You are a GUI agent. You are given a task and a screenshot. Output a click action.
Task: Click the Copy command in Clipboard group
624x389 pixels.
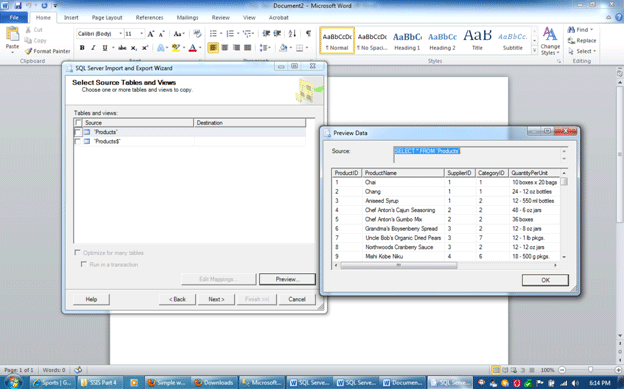pyautogui.click(x=35, y=40)
